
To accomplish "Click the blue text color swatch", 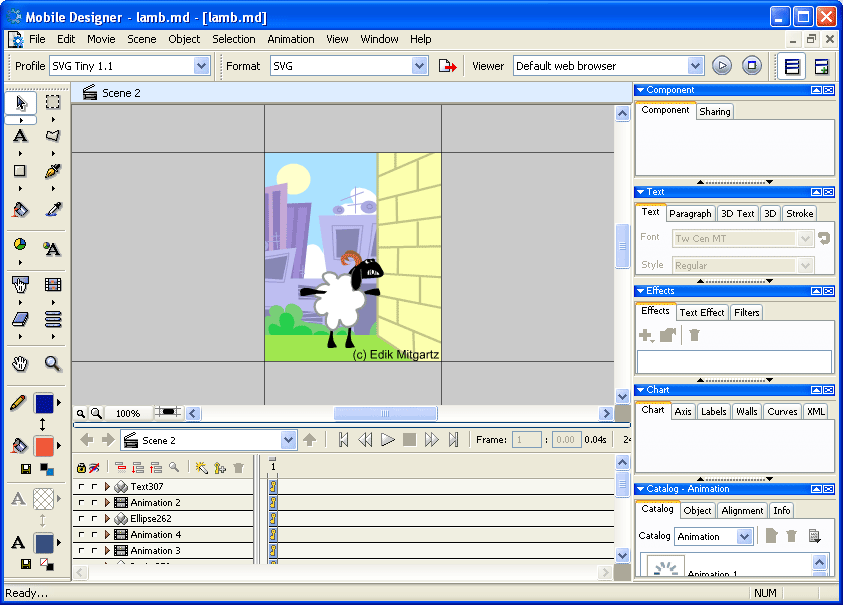I will pos(44,543).
